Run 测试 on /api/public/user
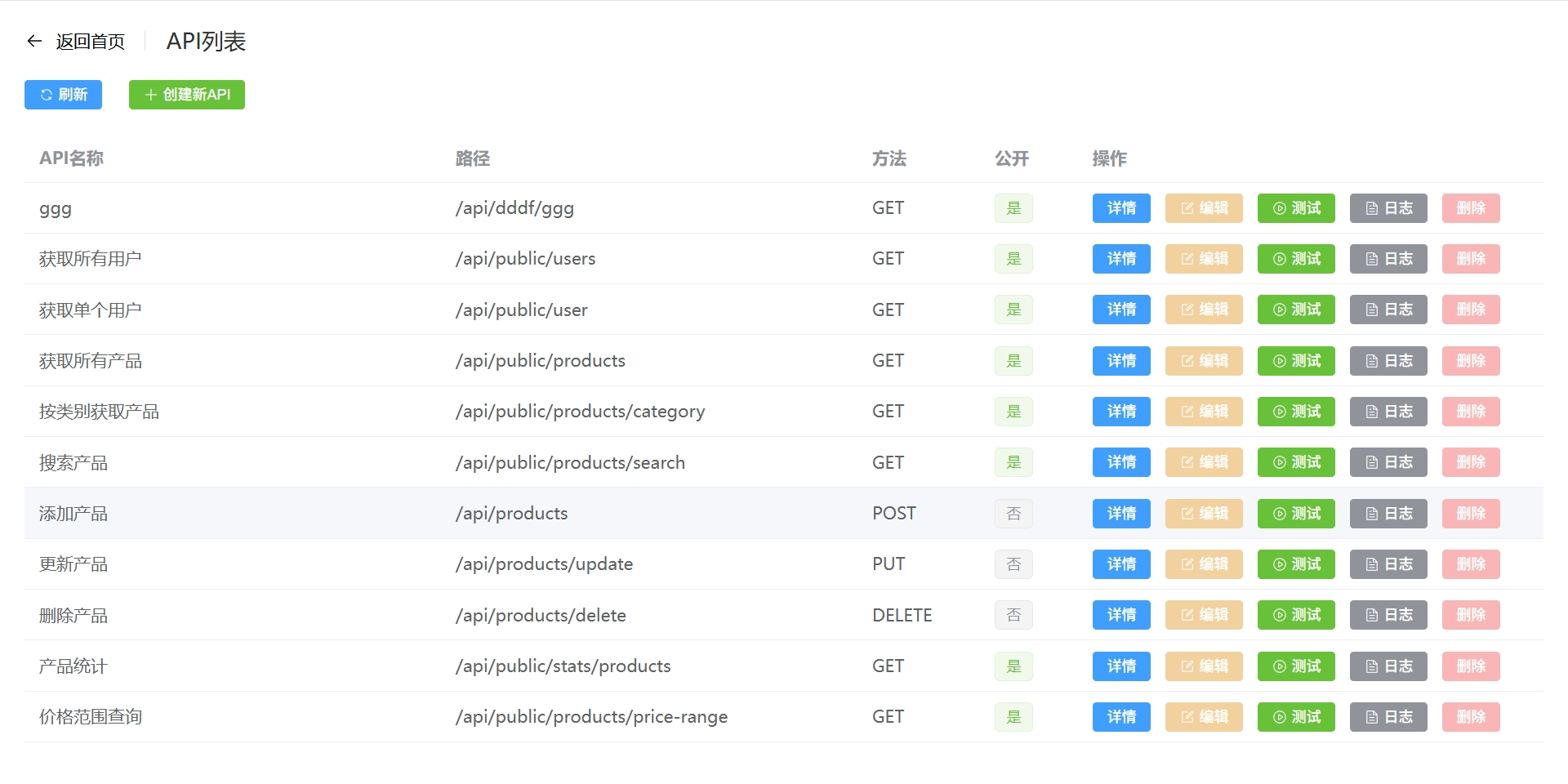 pos(1296,310)
